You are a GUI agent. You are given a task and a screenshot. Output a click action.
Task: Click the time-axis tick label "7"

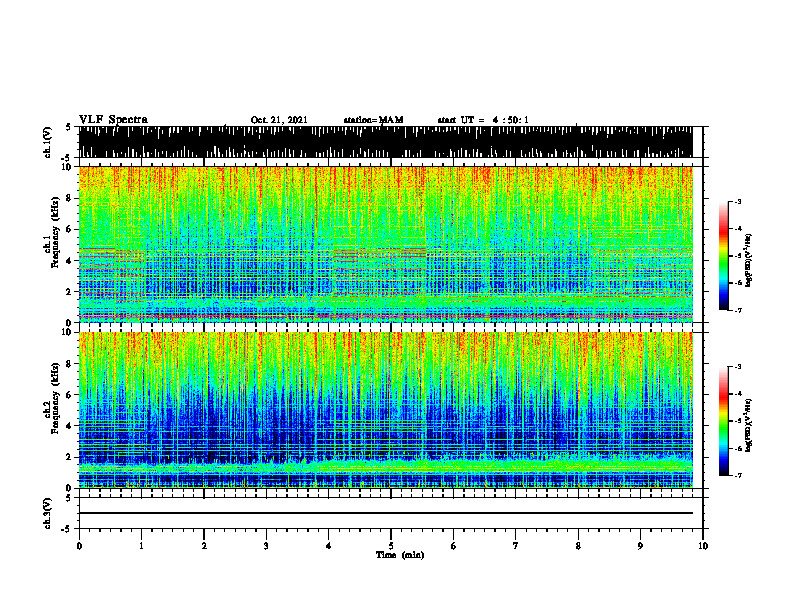click(516, 546)
